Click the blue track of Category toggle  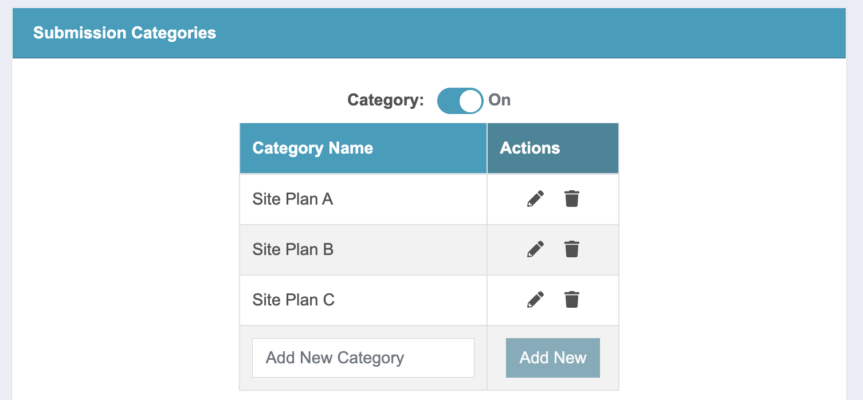448,101
